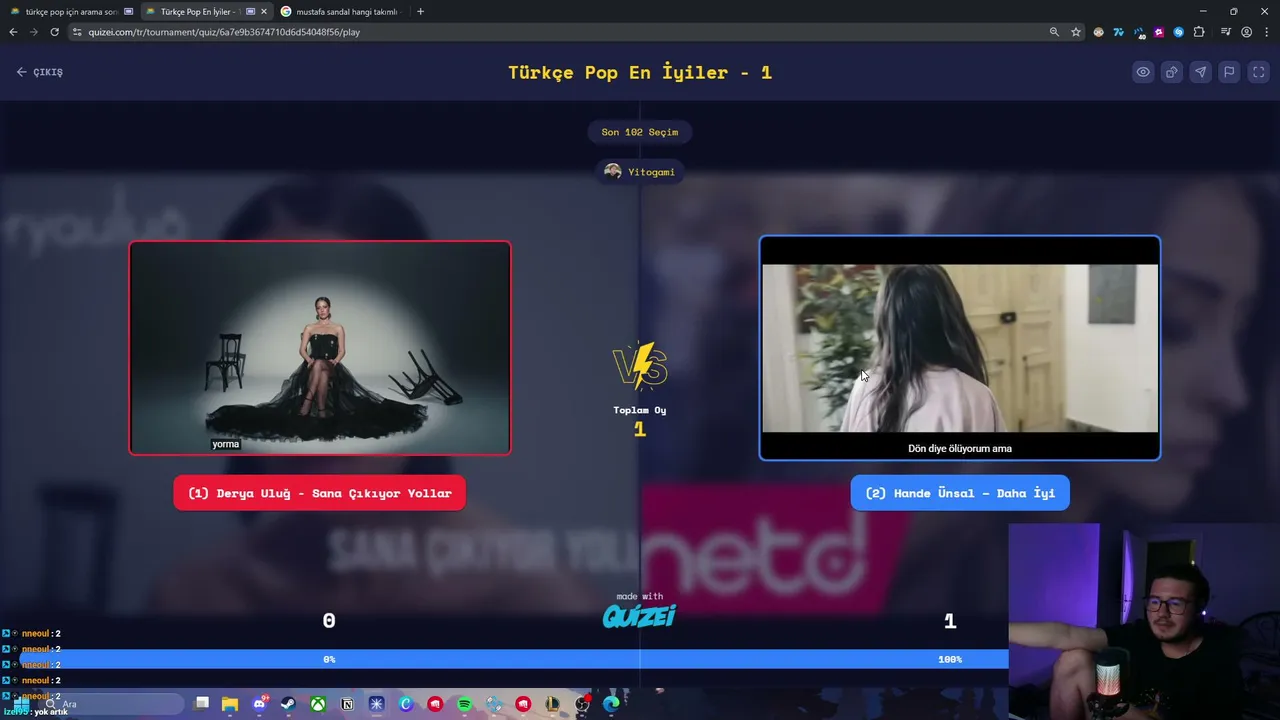Open Microsoft Edge from the taskbar
The height and width of the screenshot is (720, 1280).
[x=611, y=704]
